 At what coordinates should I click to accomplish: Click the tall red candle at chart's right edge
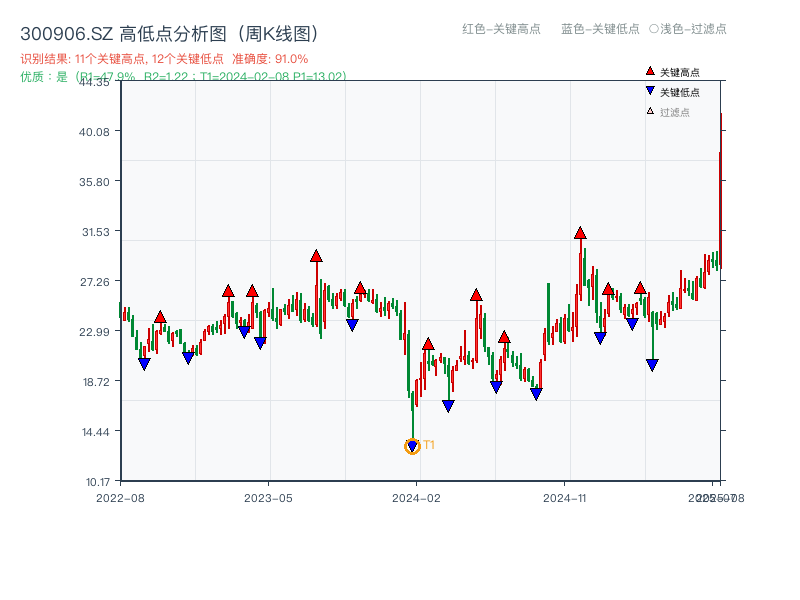(x=720, y=191)
